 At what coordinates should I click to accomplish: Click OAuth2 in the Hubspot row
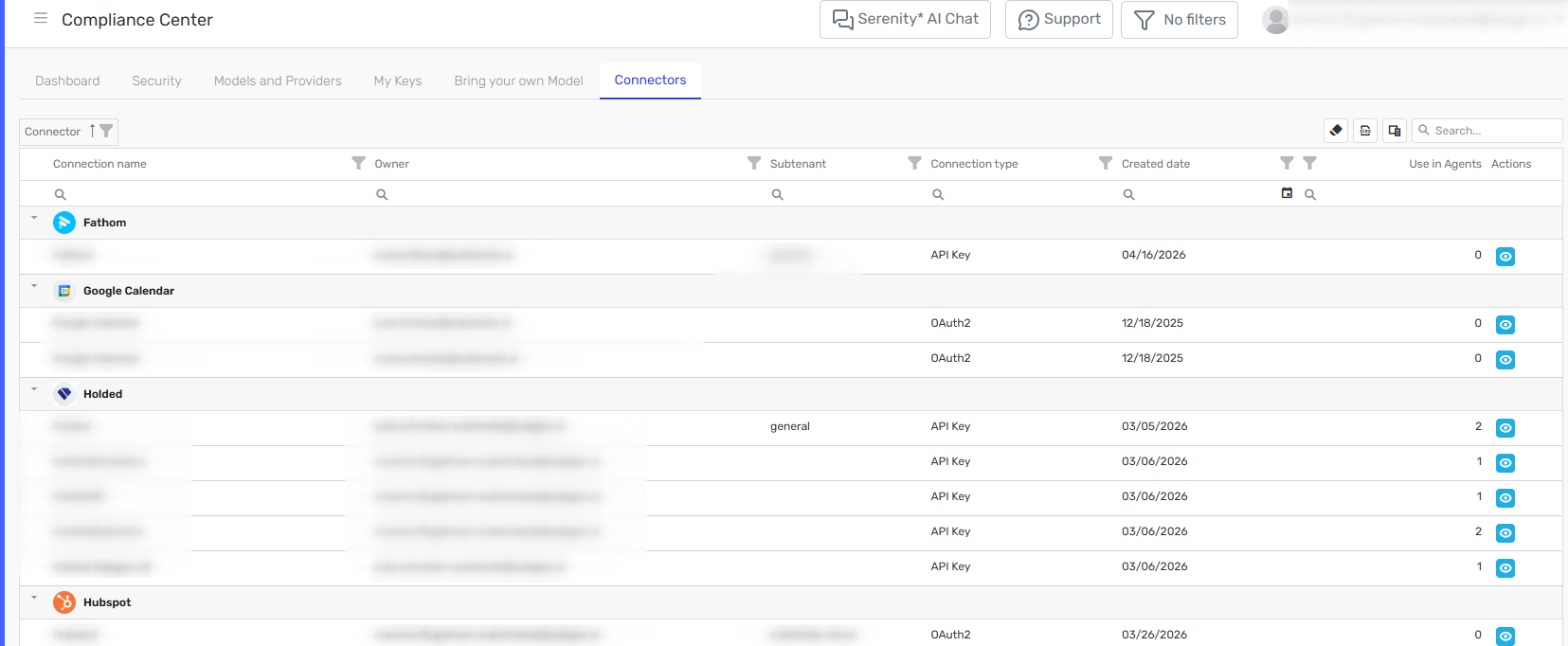(950, 635)
